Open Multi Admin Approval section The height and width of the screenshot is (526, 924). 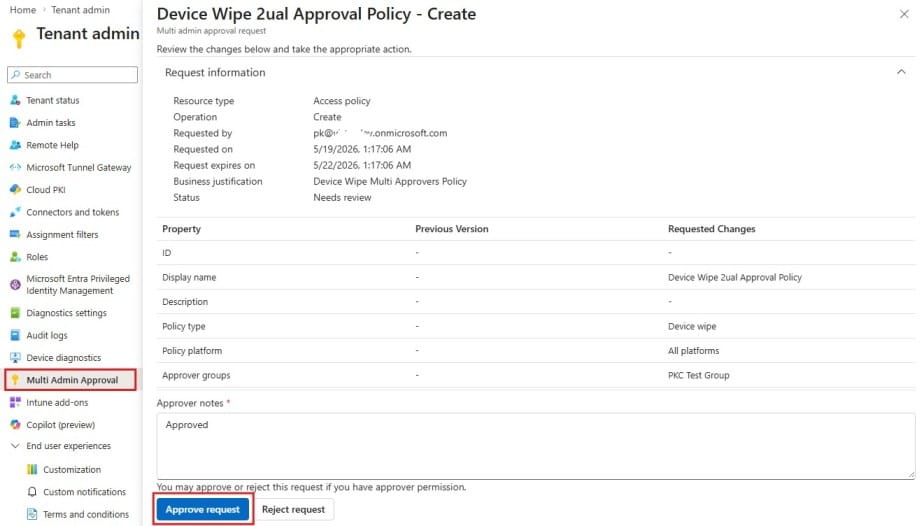[x=71, y=380]
